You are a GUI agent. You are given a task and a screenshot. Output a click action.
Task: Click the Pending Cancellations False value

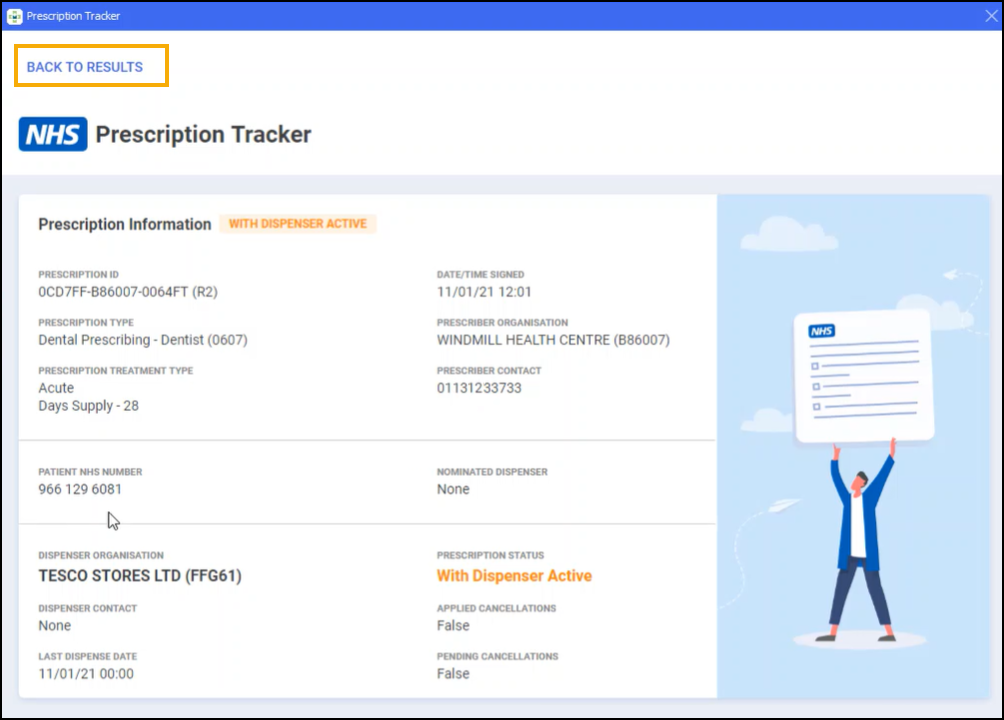coord(453,674)
